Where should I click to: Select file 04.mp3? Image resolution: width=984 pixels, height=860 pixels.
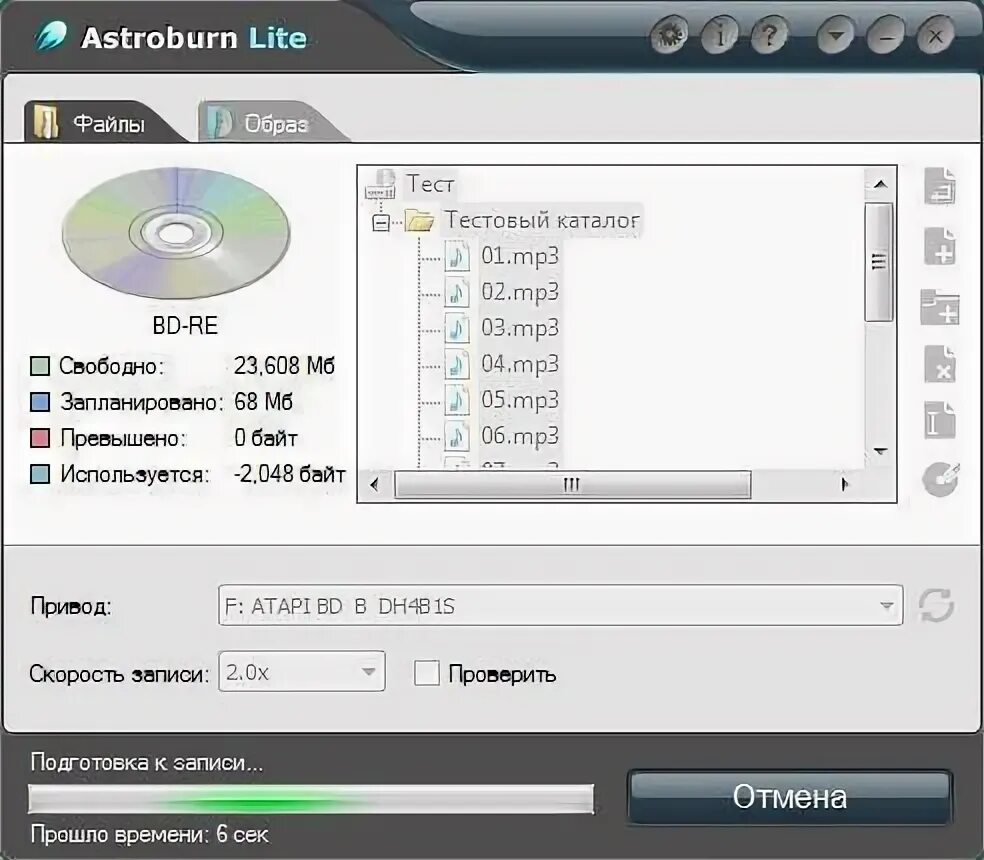(520, 364)
